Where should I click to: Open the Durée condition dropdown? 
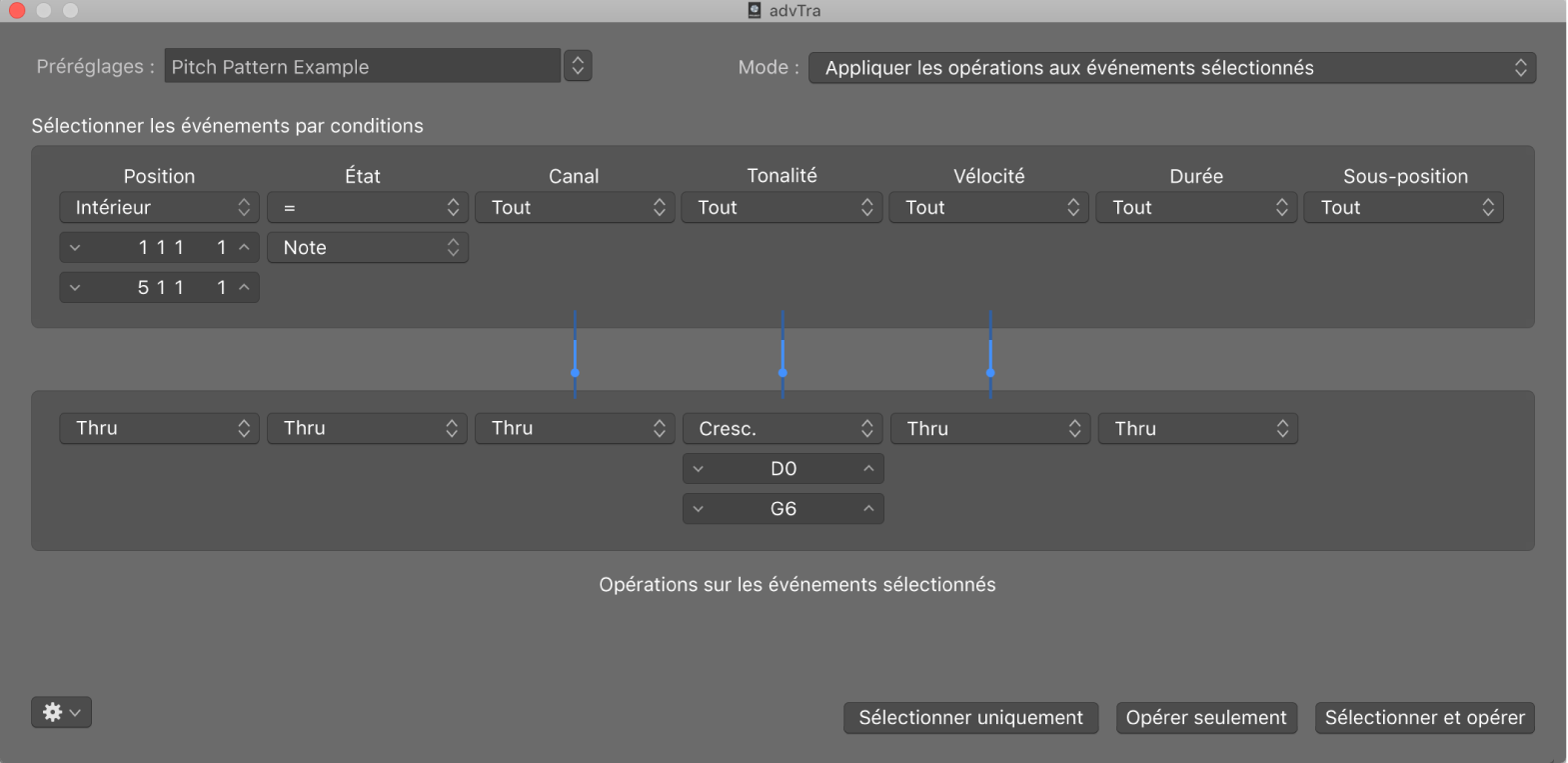[1196, 207]
